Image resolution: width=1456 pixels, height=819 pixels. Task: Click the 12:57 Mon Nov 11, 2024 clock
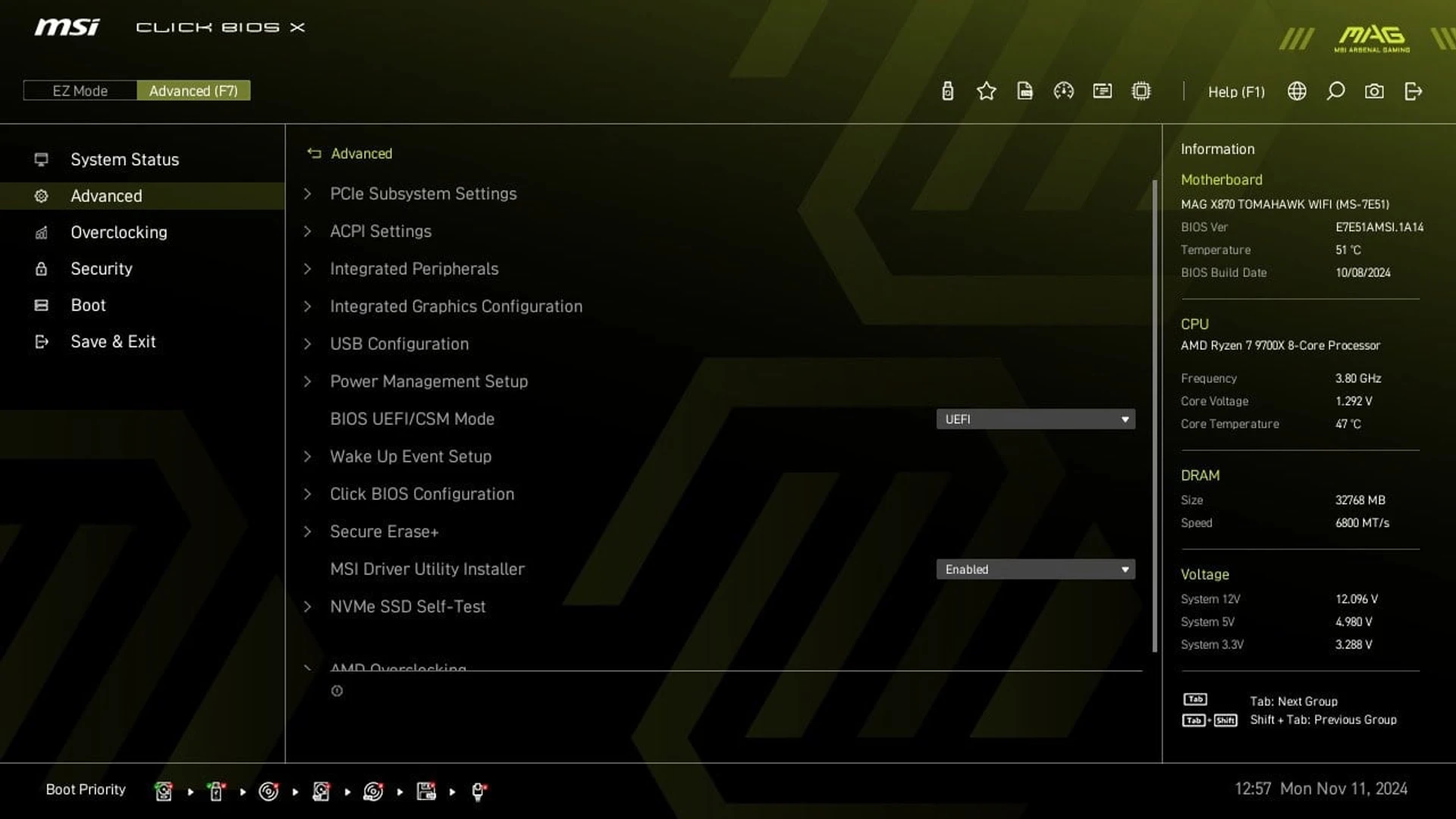point(1321,789)
